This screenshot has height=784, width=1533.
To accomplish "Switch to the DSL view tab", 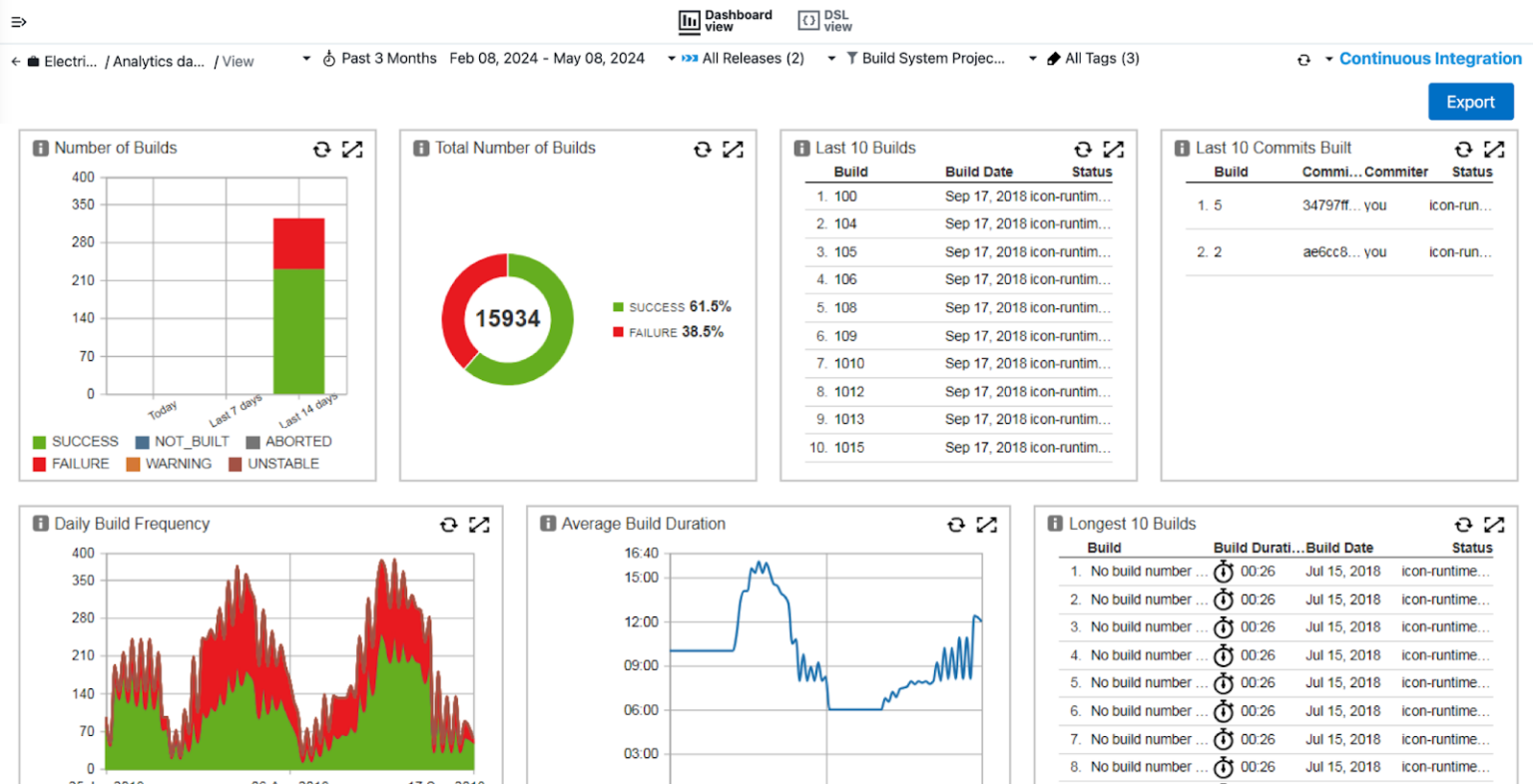I will click(824, 20).
